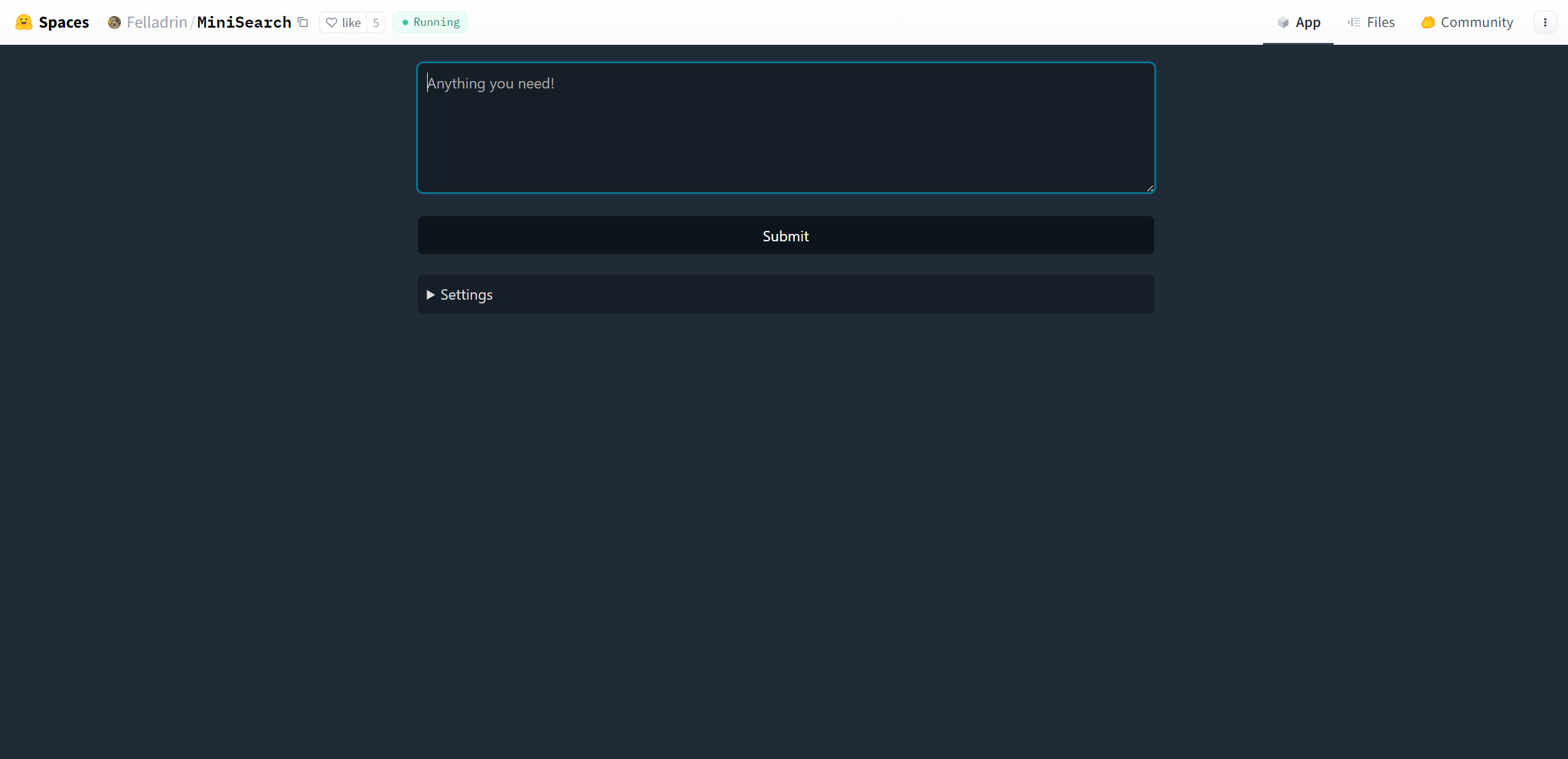Click the Hugging Face logo icon
The height and width of the screenshot is (759, 1568).
coord(24,22)
